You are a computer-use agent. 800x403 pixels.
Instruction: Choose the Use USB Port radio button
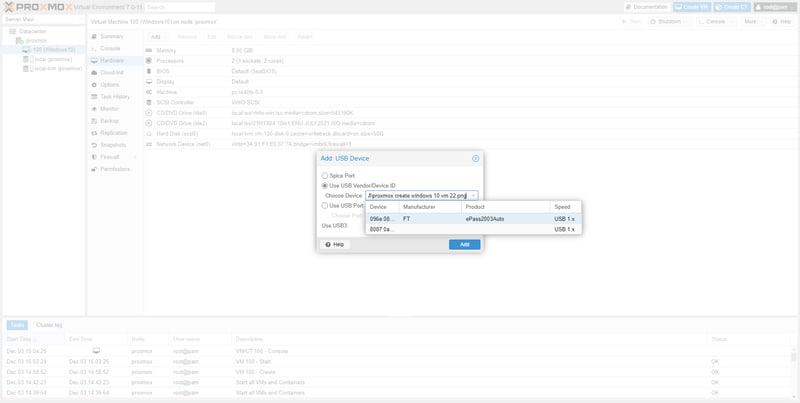point(324,205)
